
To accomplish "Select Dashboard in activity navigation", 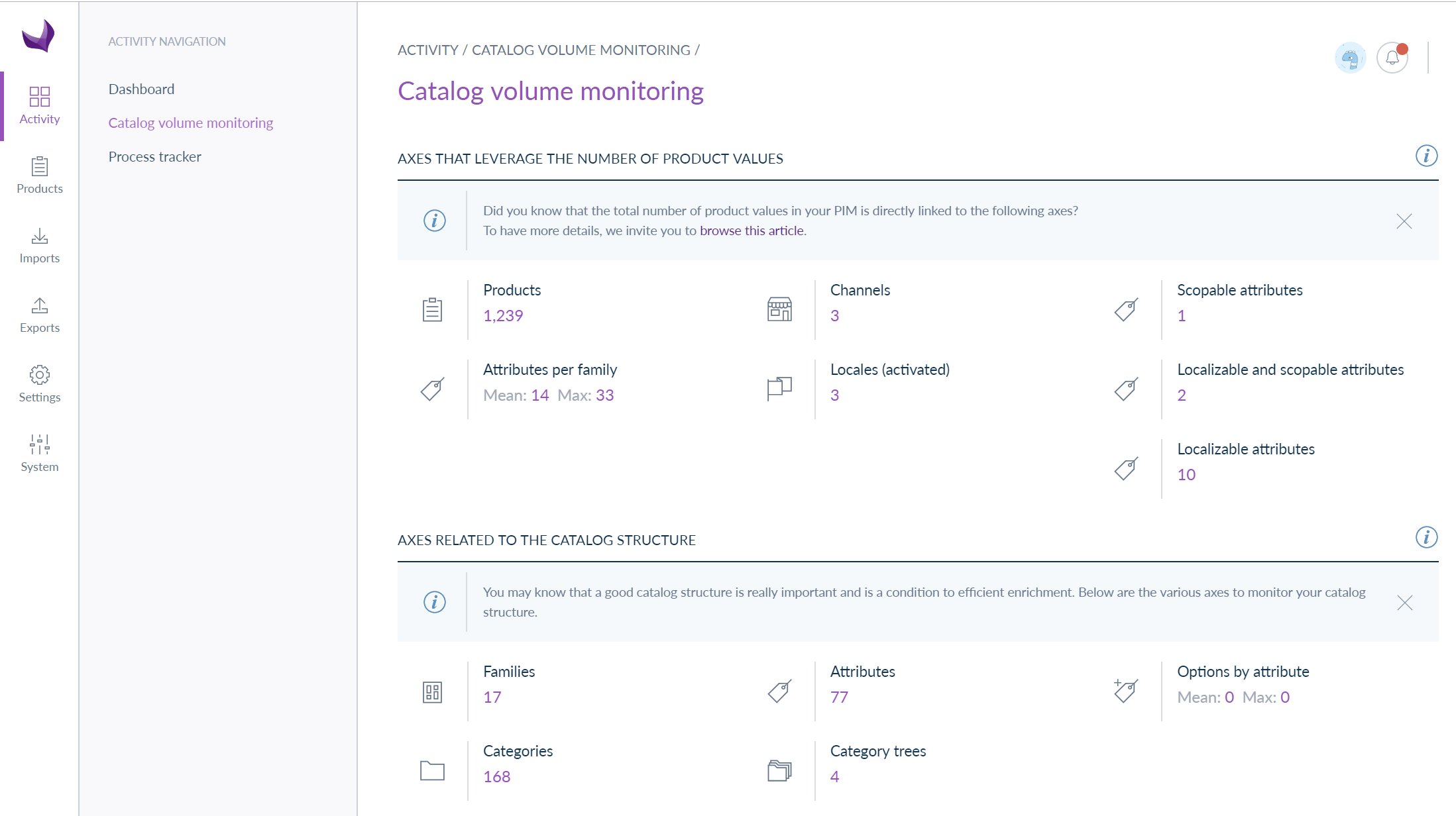I will [141, 89].
